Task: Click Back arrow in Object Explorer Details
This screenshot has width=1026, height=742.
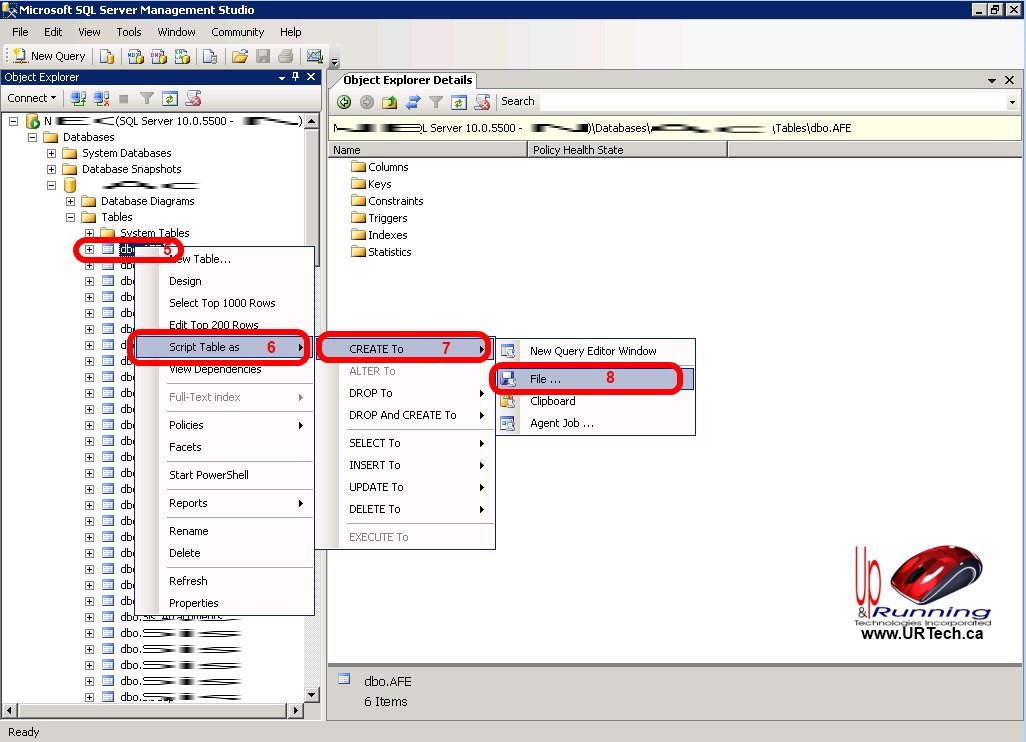Action: [344, 101]
